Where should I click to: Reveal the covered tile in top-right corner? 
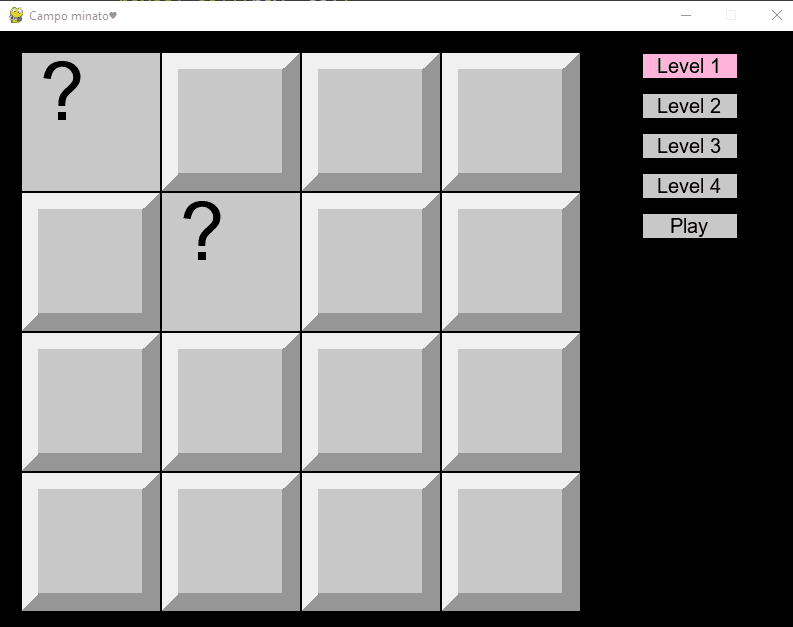point(511,122)
